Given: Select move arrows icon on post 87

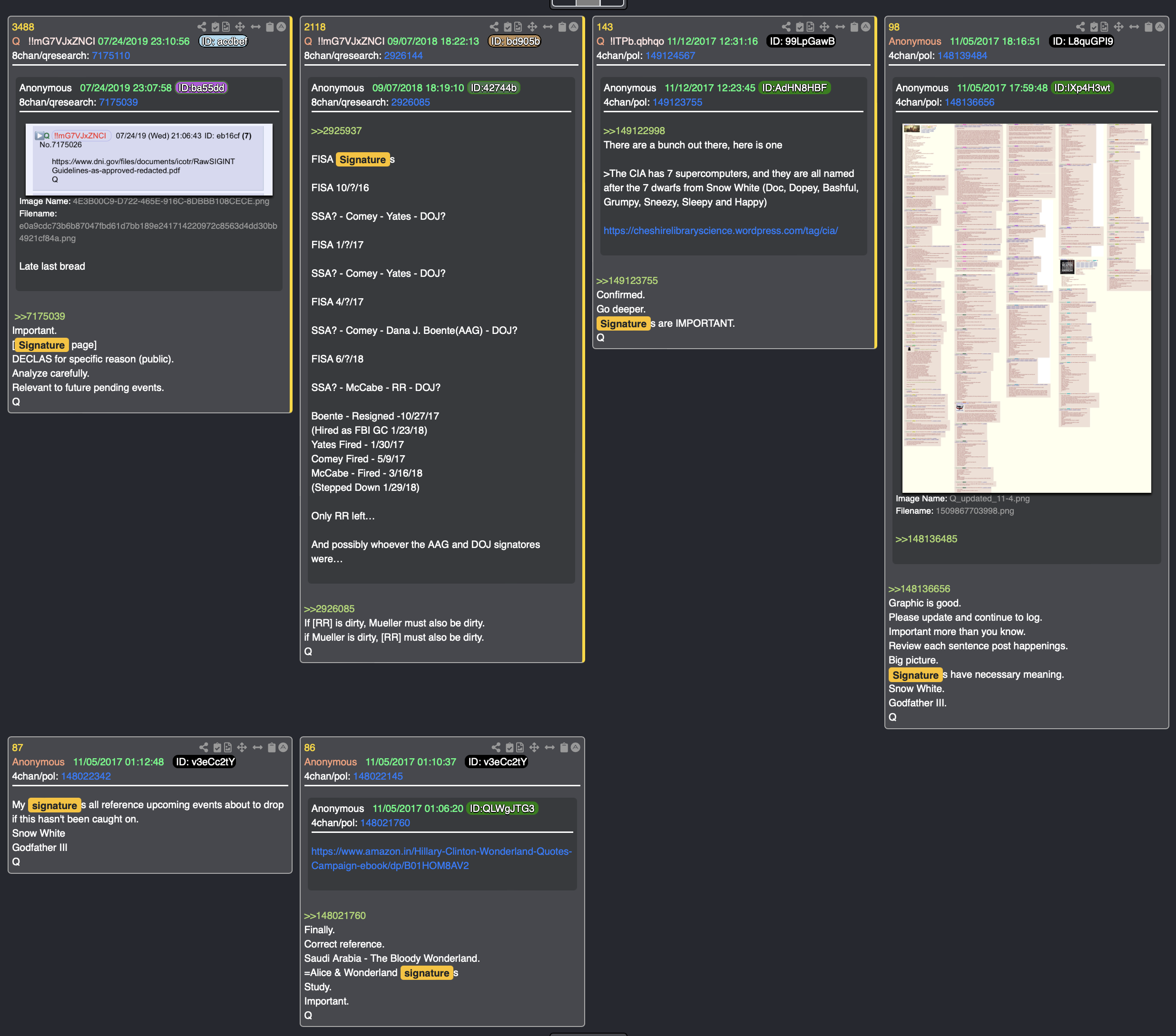Looking at the screenshot, I should coord(242,747).
